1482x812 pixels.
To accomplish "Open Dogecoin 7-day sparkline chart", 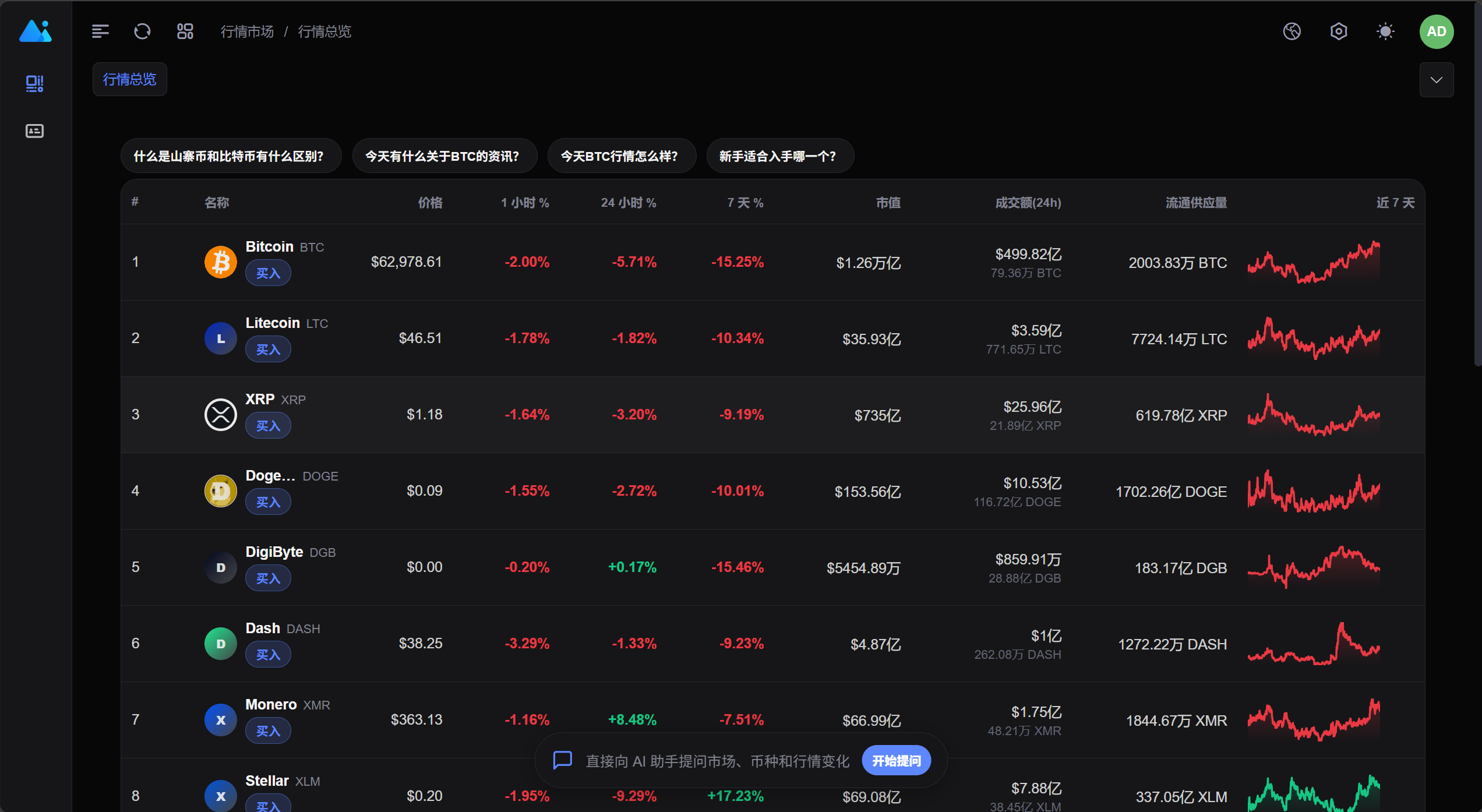I will [1314, 491].
